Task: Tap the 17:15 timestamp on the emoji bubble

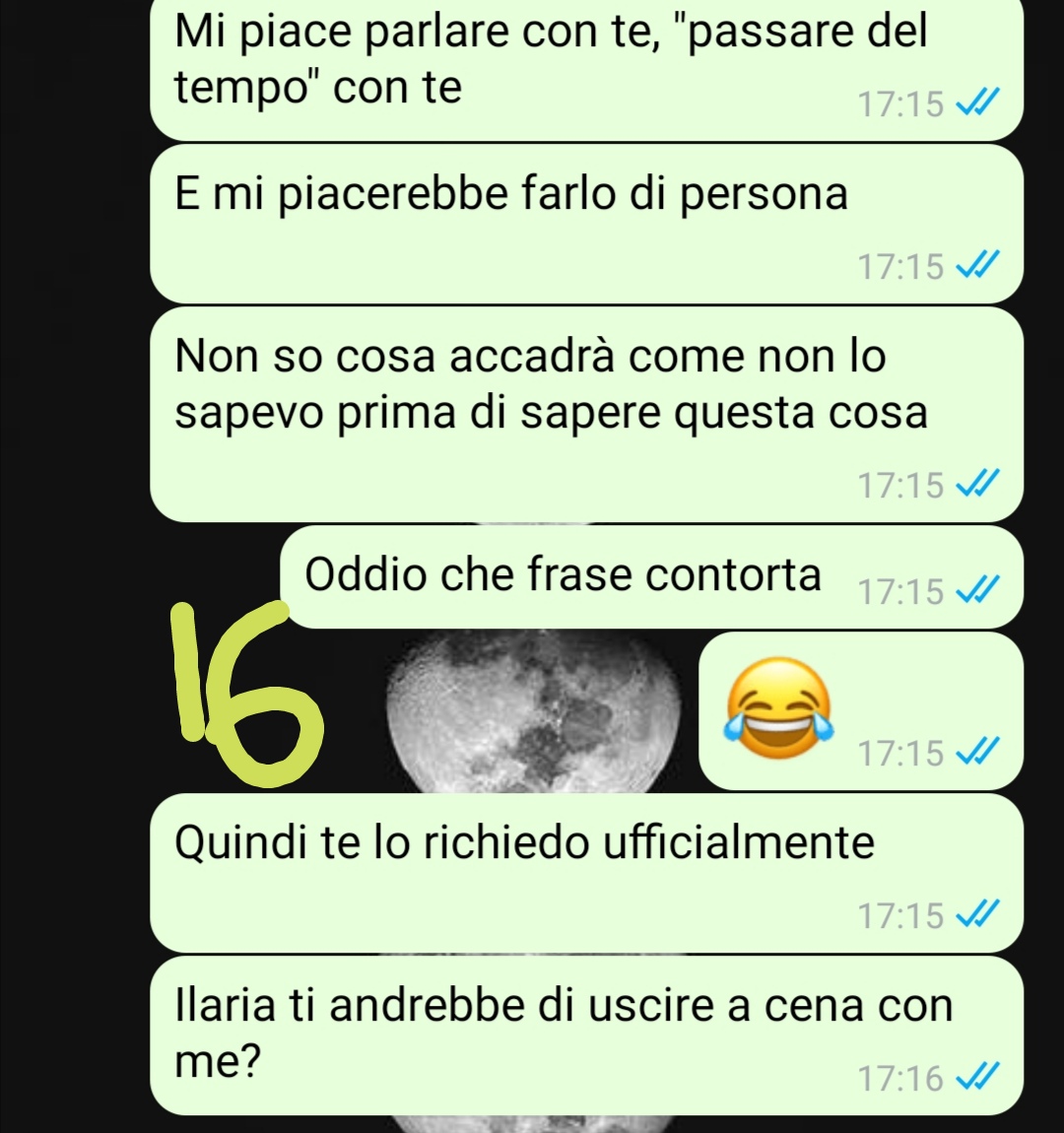Action: [900, 753]
